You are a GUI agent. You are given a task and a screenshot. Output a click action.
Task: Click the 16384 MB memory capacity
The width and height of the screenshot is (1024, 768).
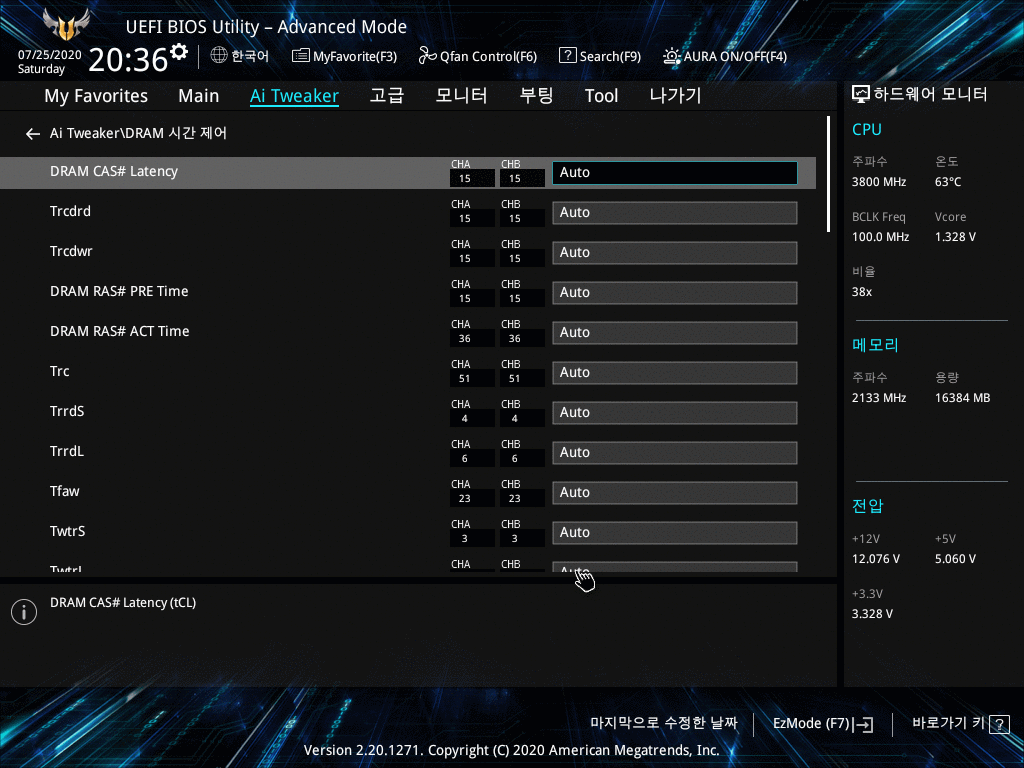coord(963,398)
